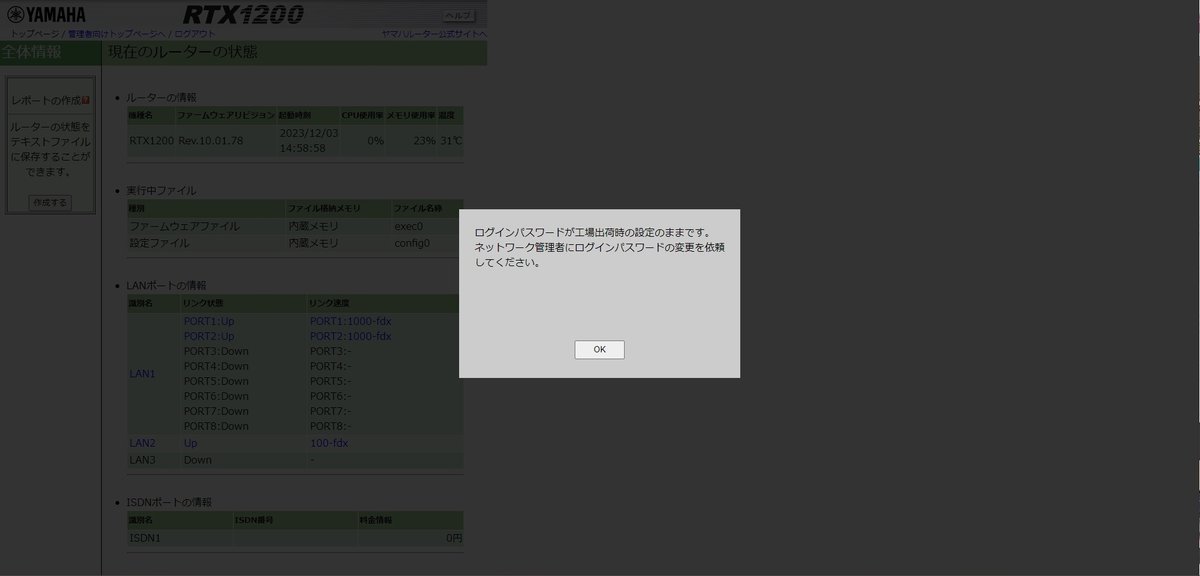Click PORT1:Up link status

[209, 322]
